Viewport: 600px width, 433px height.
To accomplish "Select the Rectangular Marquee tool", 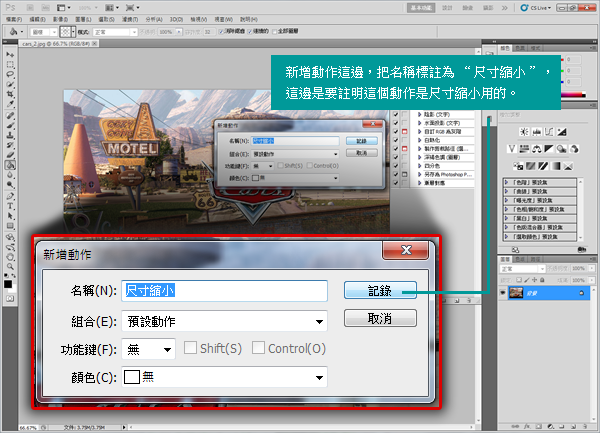I will [10, 64].
